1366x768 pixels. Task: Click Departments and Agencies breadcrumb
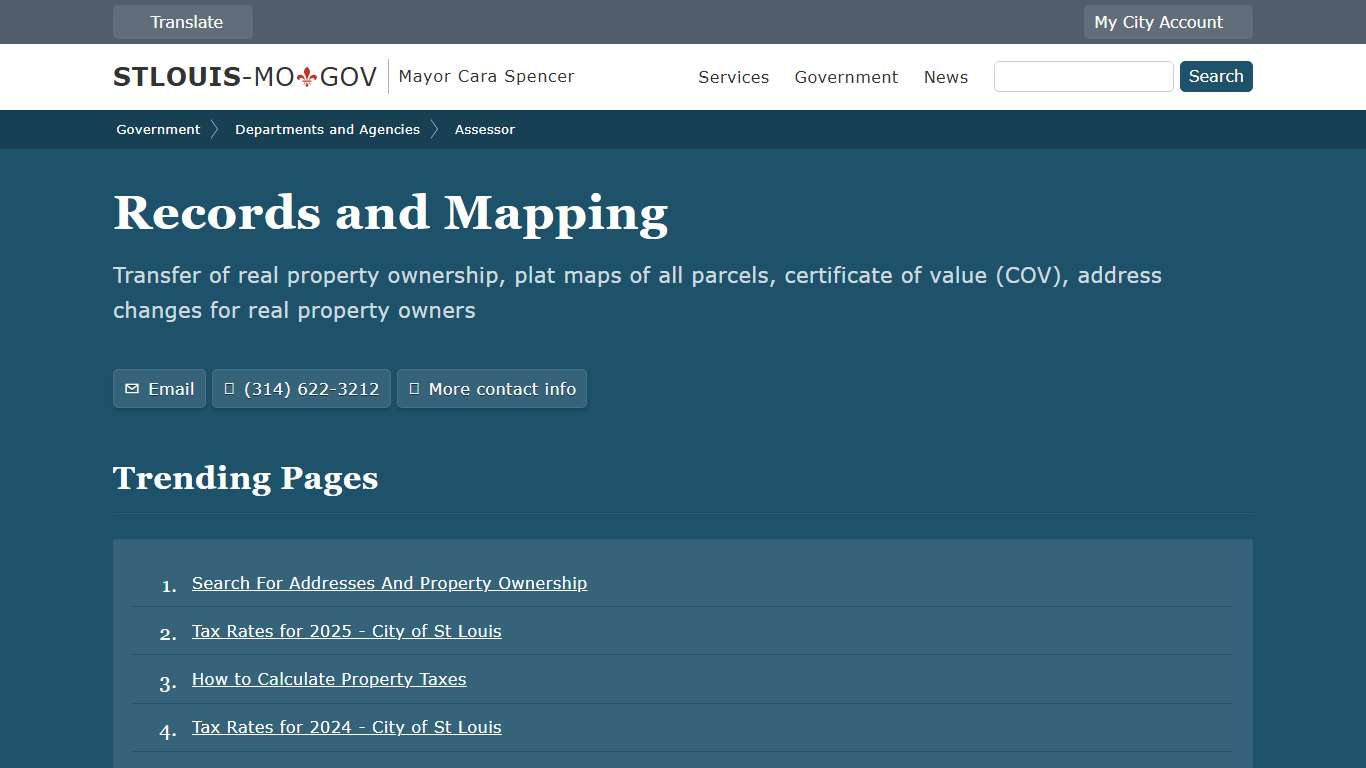(x=327, y=129)
